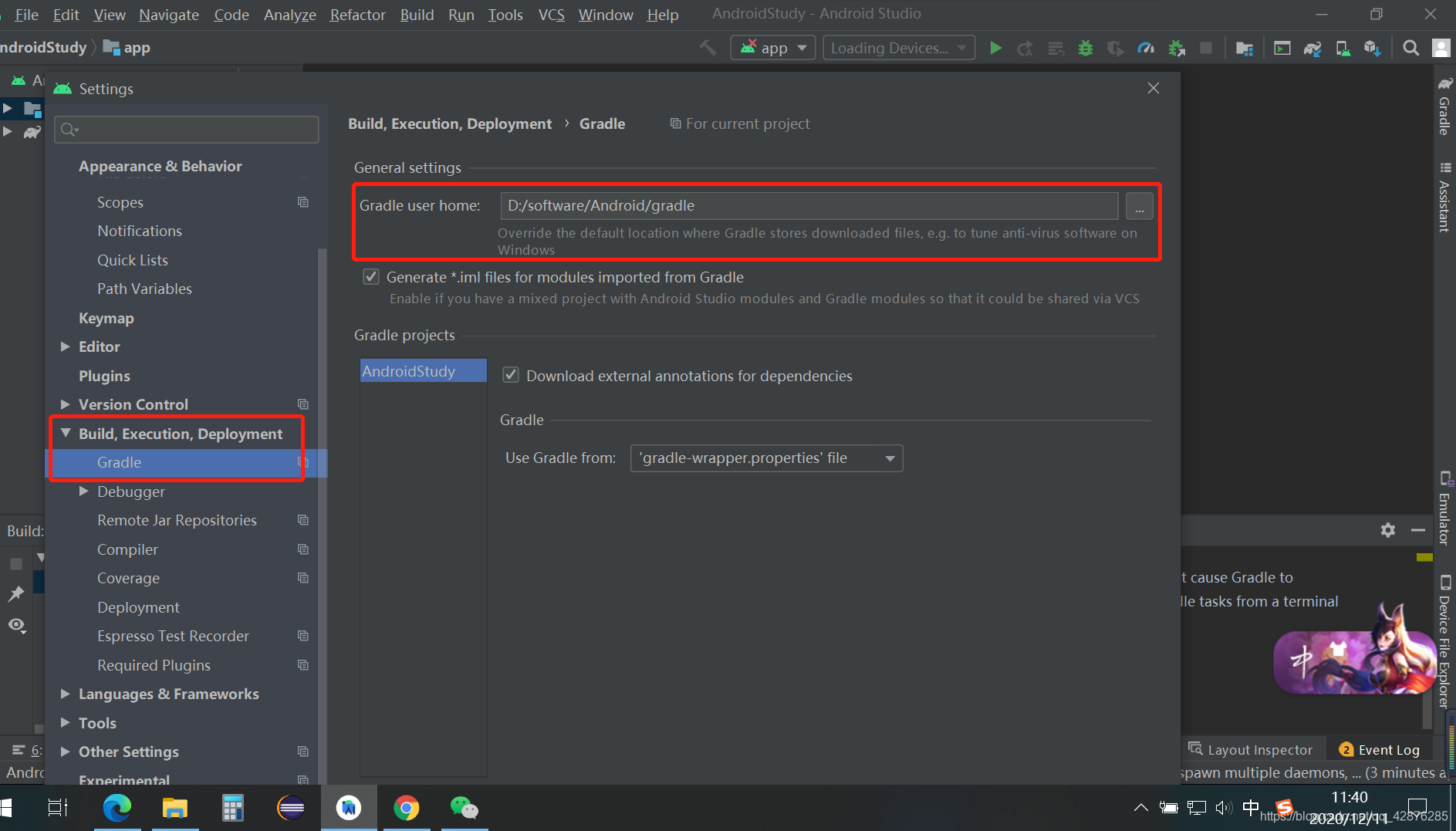This screenshot has height=831, width=1456.
Task: Open Eclipse from taskbar
Action: [291, 808]
